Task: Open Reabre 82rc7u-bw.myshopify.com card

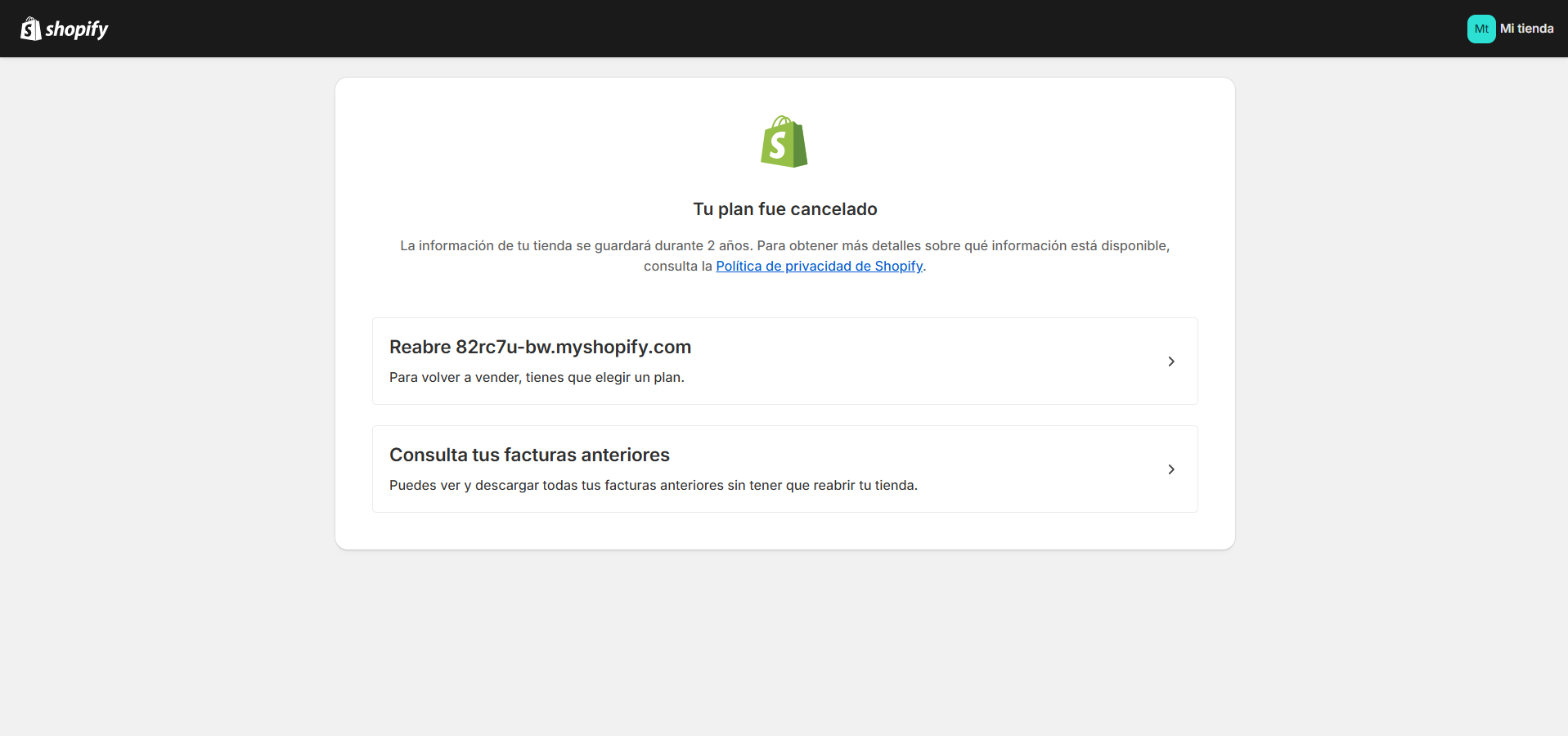Action: coord(785,361)
